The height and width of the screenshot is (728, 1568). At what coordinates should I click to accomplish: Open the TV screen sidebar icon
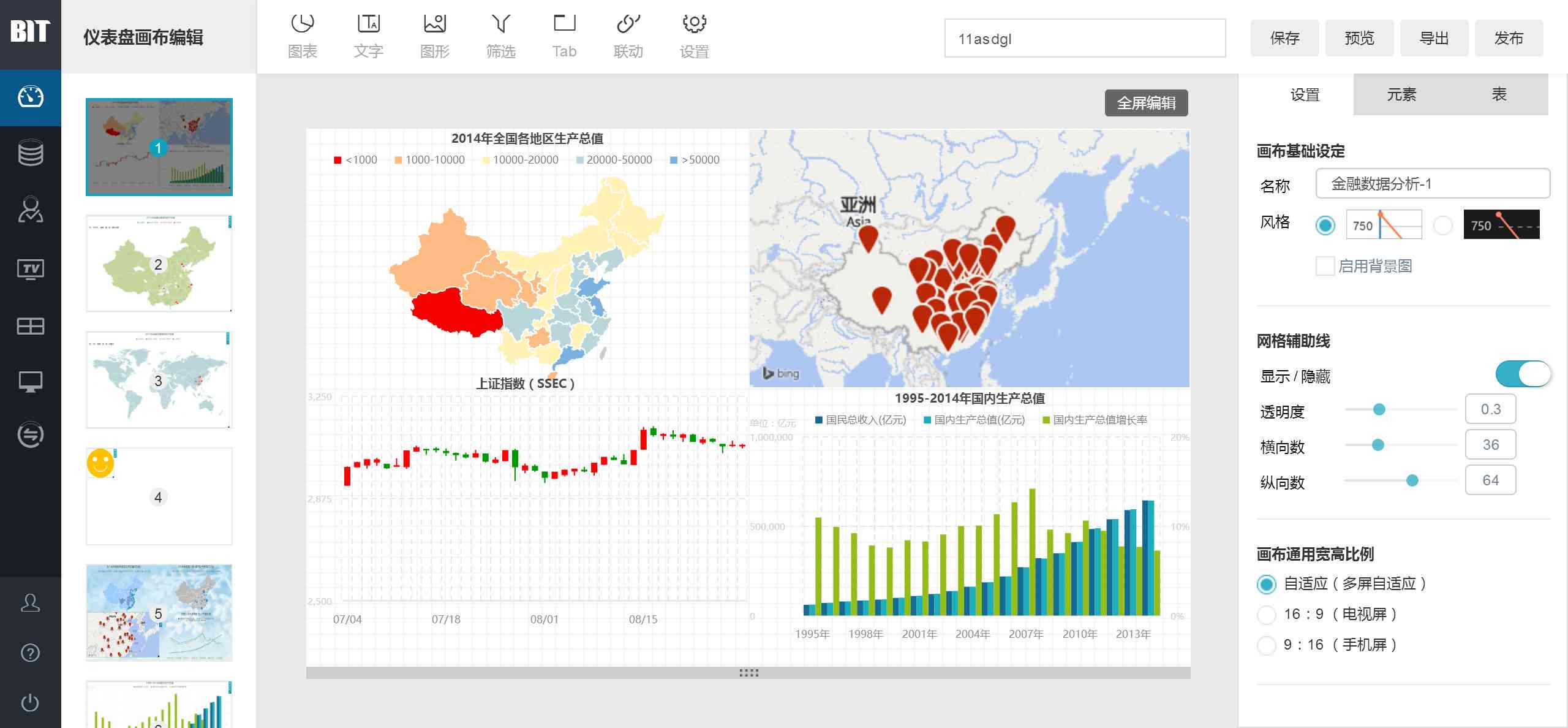click(x=31, y=268)
